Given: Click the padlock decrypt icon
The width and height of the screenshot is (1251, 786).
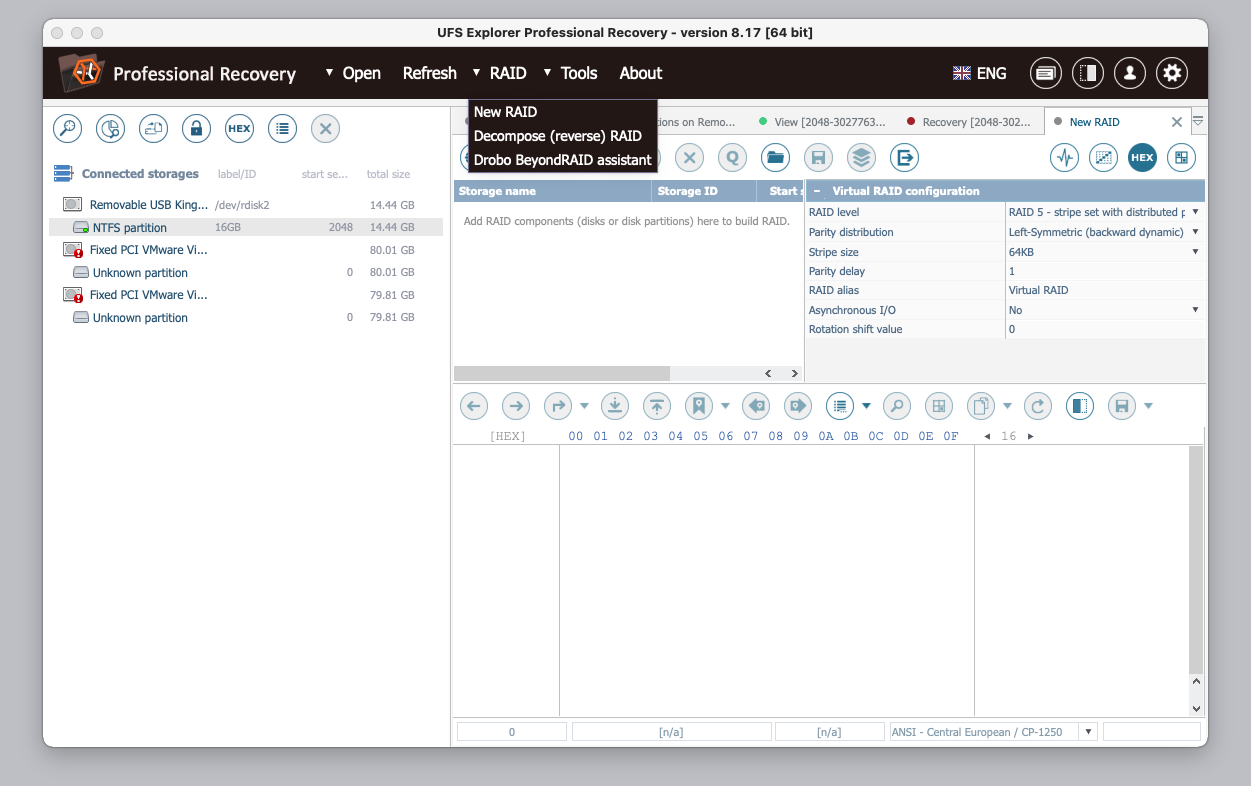Looking at the screenshot, I should 196,128.
